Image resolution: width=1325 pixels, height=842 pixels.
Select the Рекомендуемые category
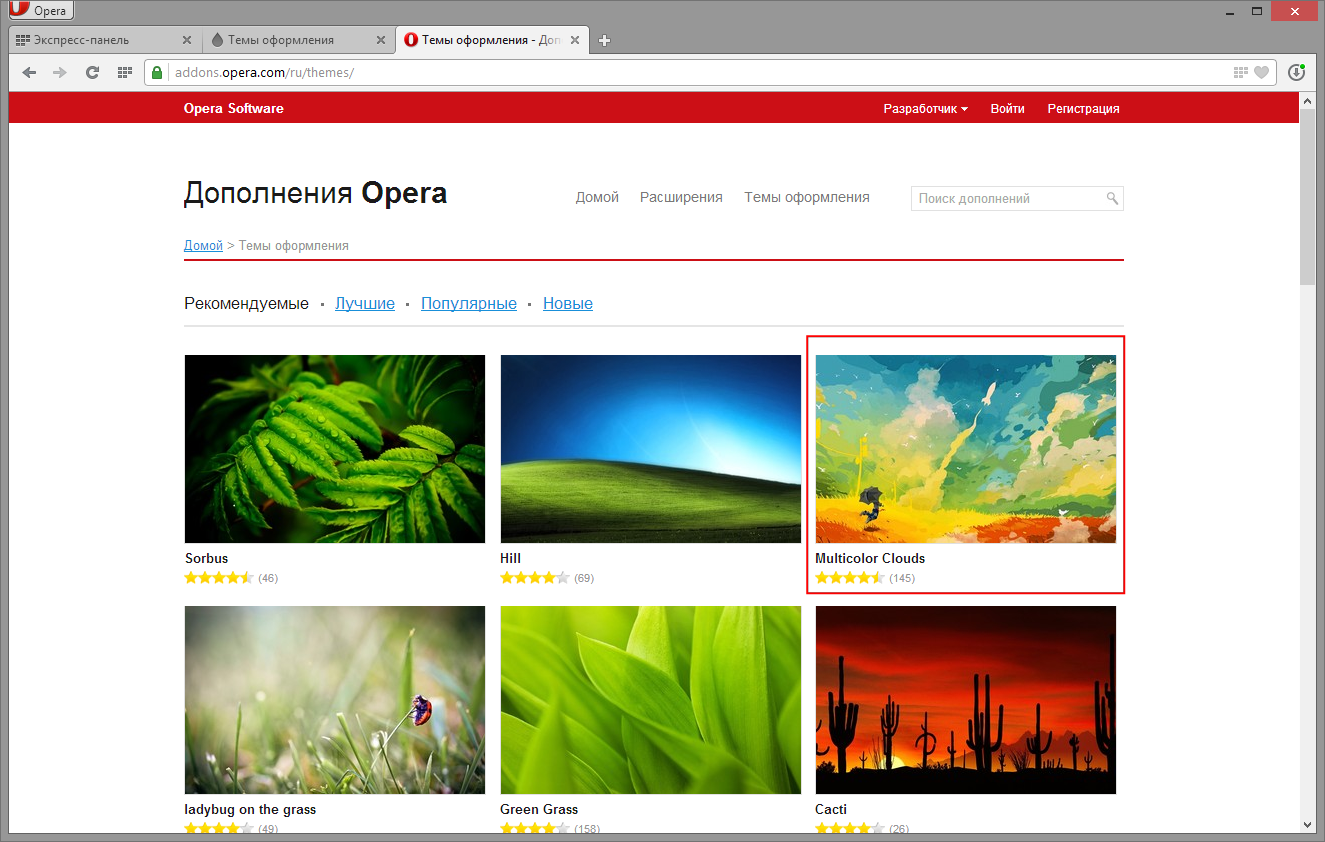click(246, 303)
